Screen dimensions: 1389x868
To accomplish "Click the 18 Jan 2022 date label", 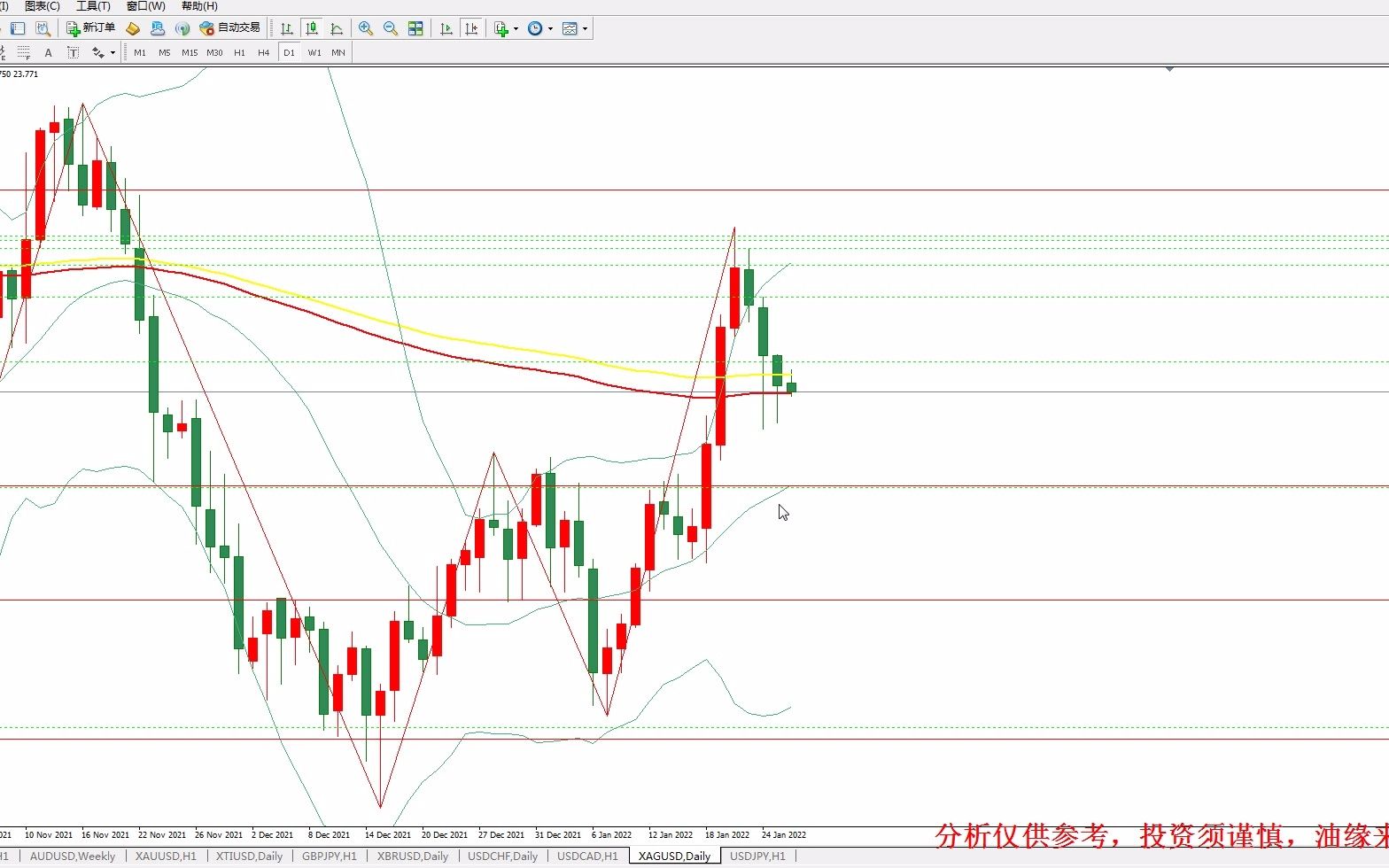I will click(x=727, y=834).
